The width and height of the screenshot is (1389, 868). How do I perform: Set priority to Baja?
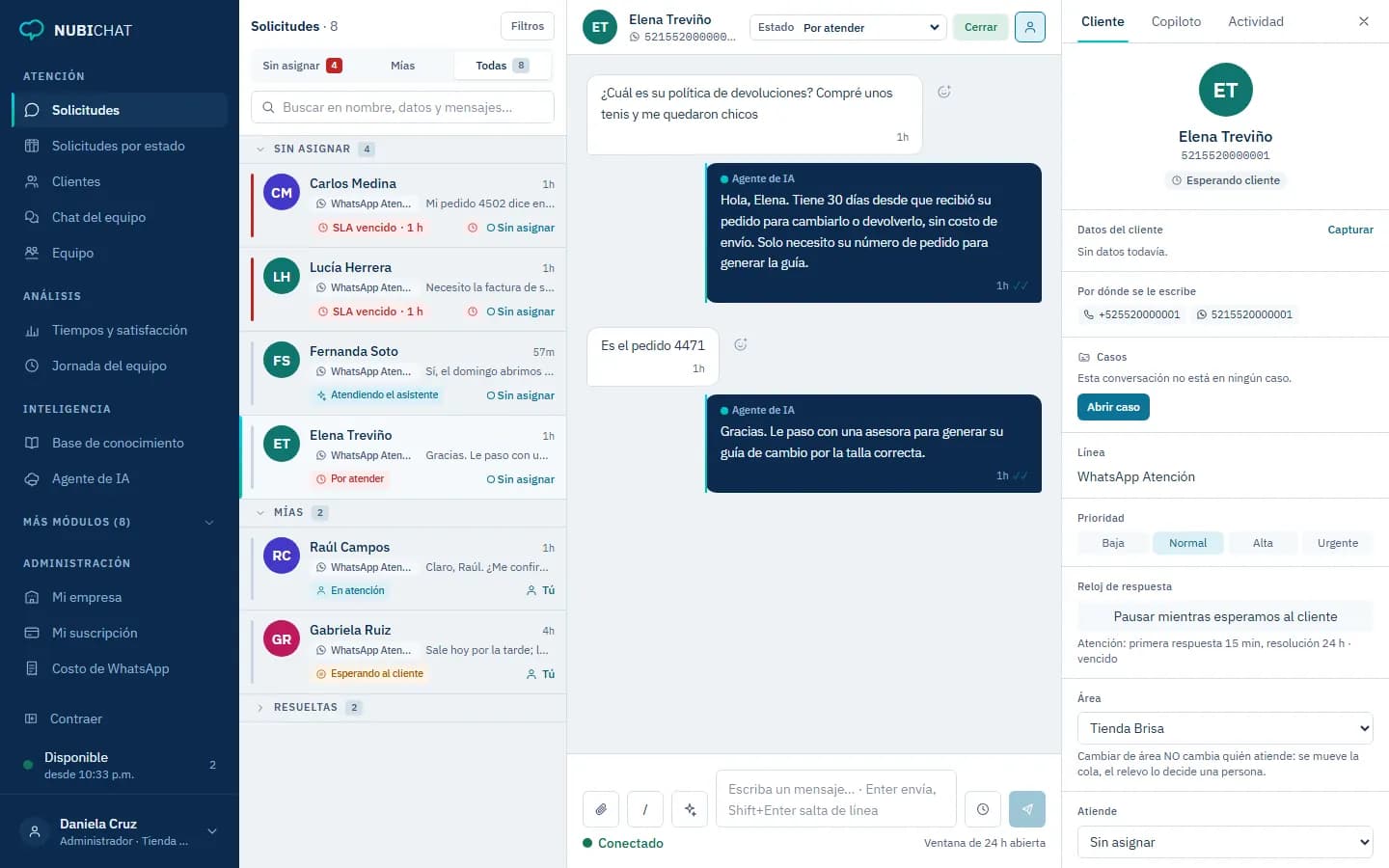(1113, 543)
